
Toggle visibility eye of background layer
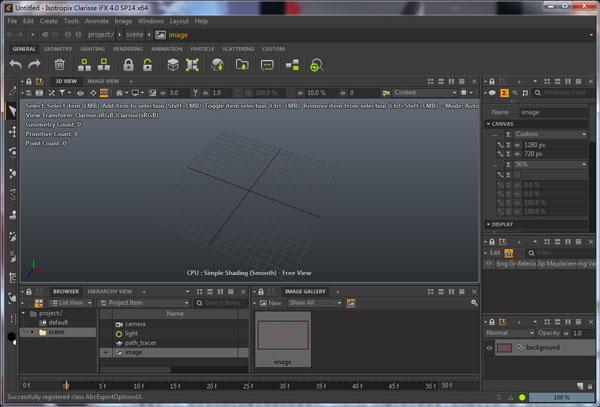coord(489,348)
